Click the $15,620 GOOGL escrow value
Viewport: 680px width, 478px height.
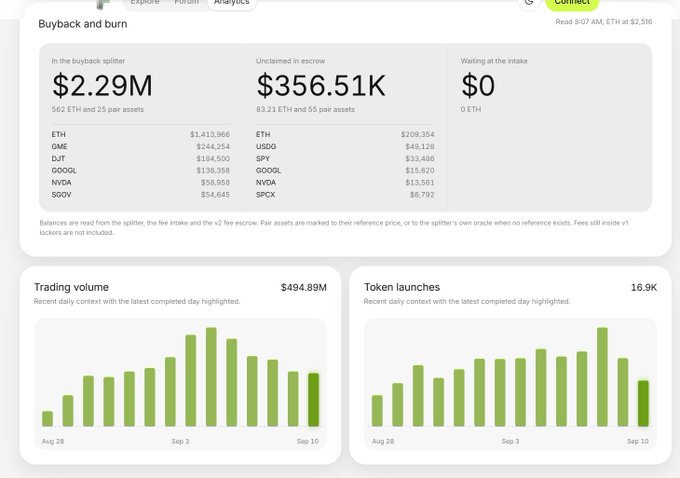coord(420,170)
